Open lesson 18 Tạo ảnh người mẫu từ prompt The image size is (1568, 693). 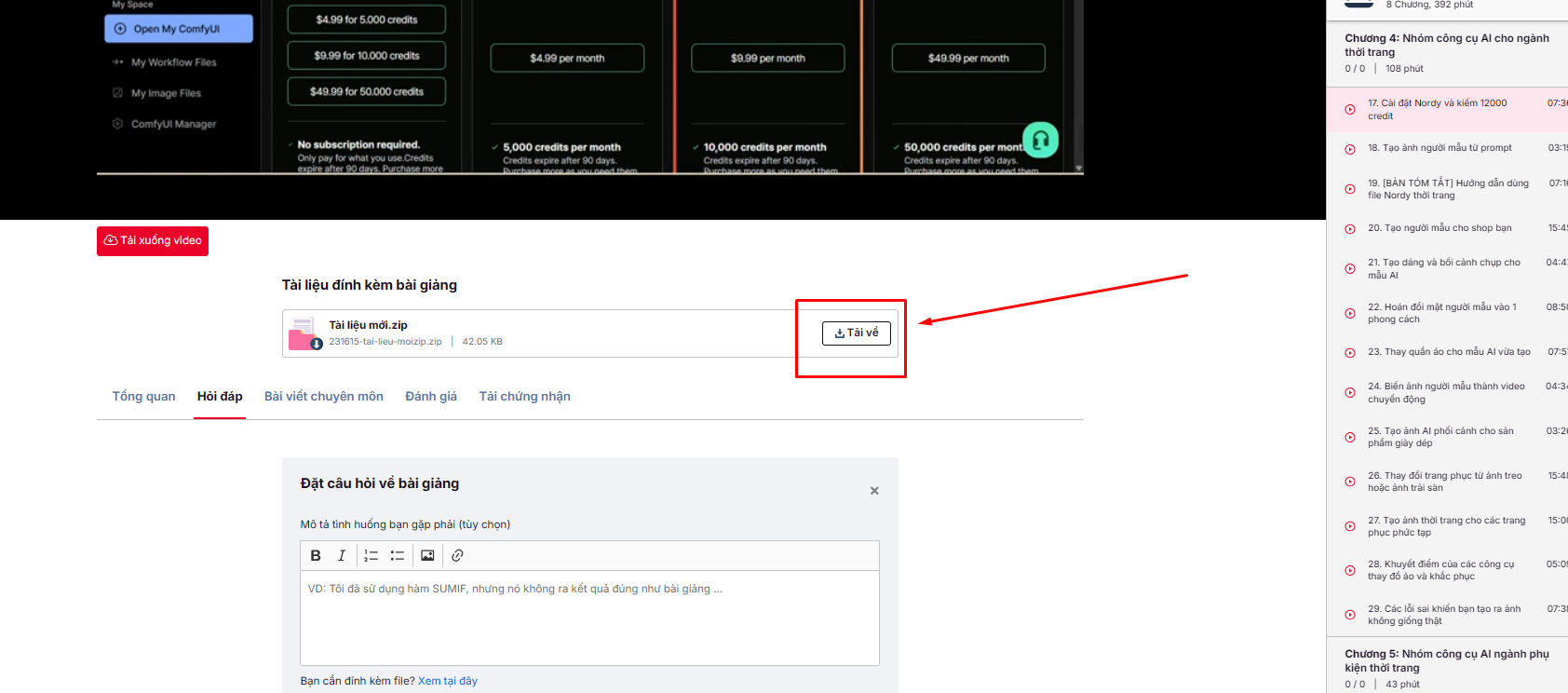[1447, 149]
